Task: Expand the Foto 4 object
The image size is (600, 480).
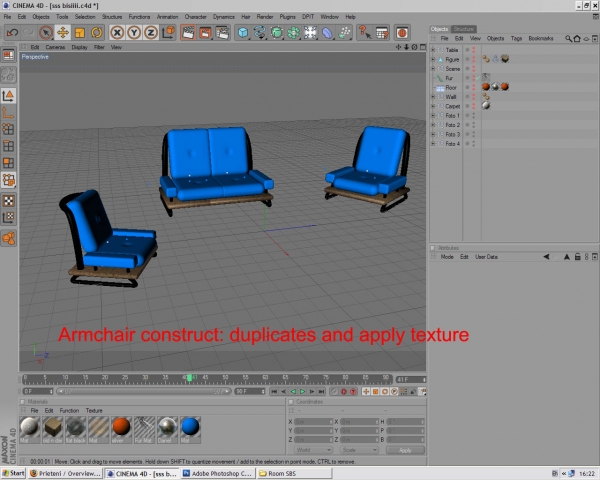Action: [433, 144]
